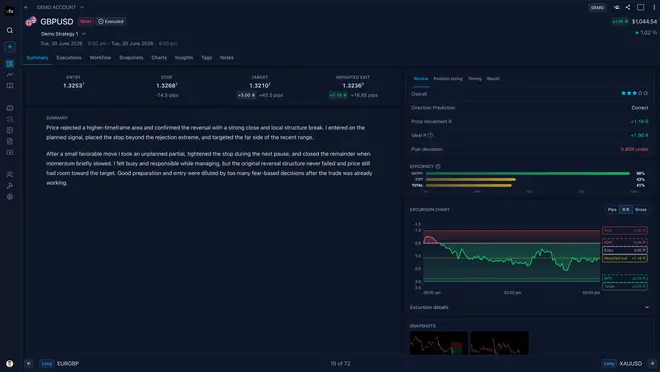The image size is (660, 372).
Task: Click the Target legend label on chart
Action: click(625, 287)
